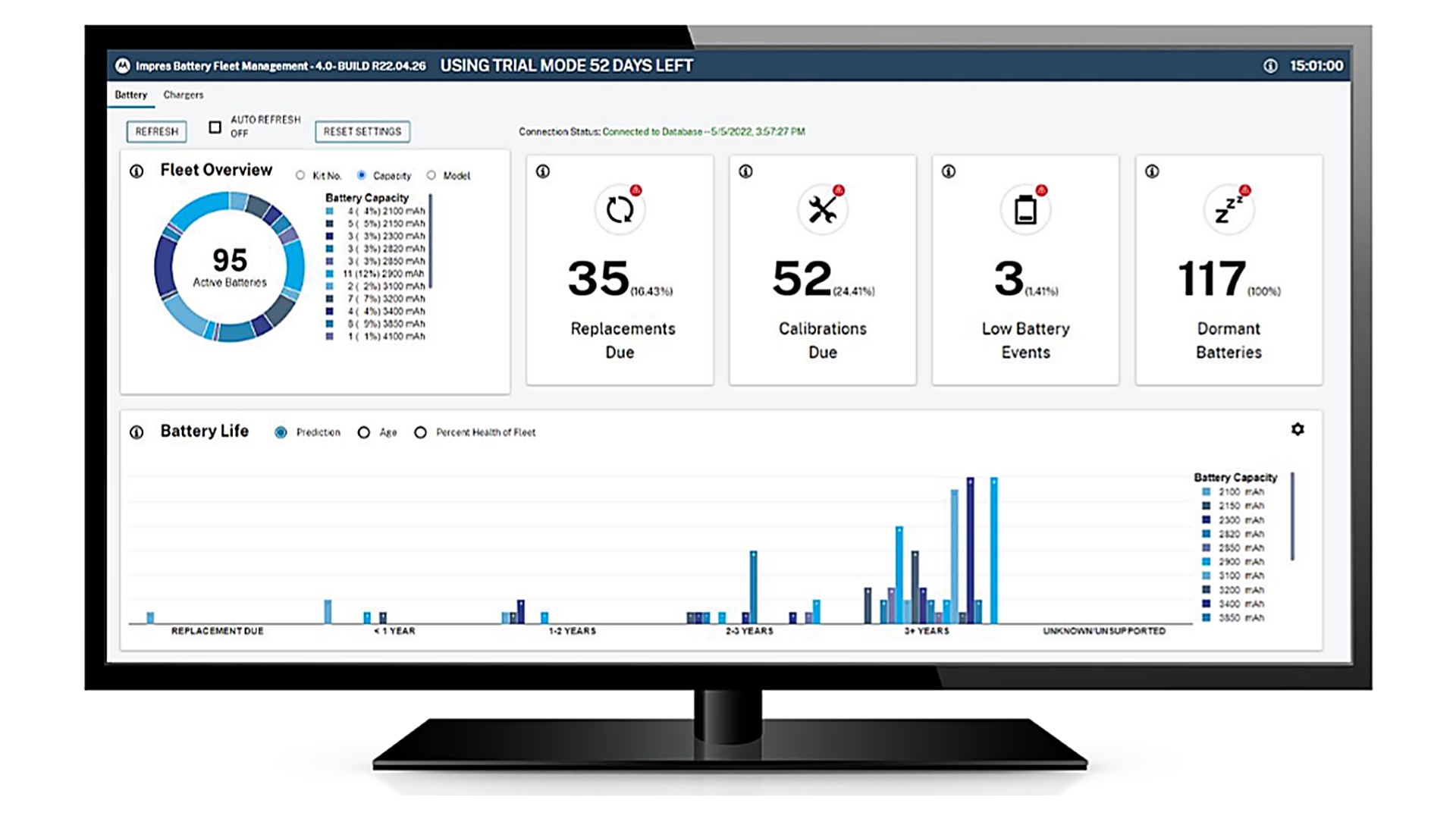Click the Battery Life info icon
Viewport: 1456px width, 819px height.
[136, 432]
